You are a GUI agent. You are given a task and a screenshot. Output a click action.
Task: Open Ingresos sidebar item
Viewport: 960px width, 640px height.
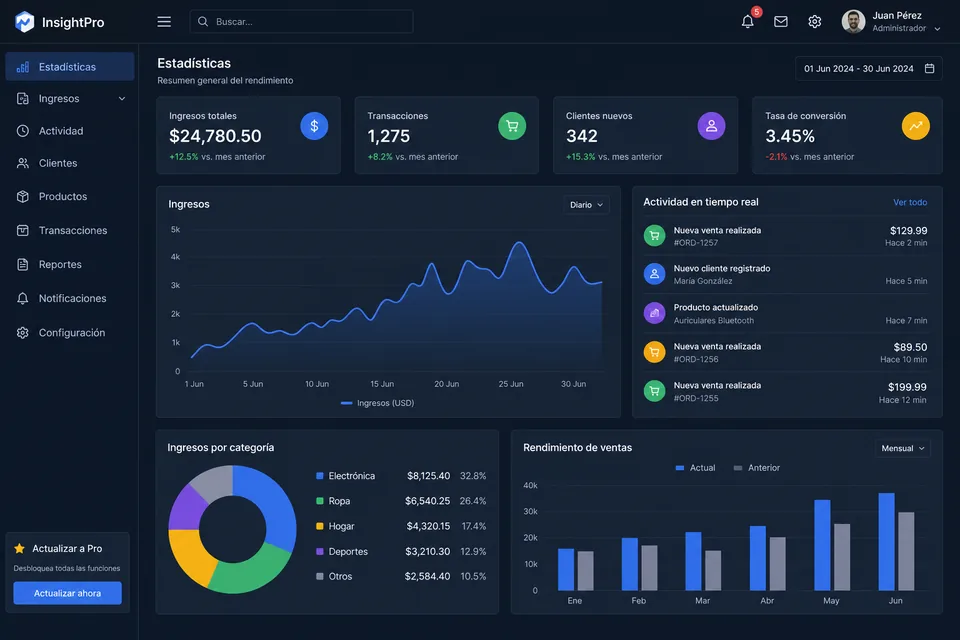[70, 99]
